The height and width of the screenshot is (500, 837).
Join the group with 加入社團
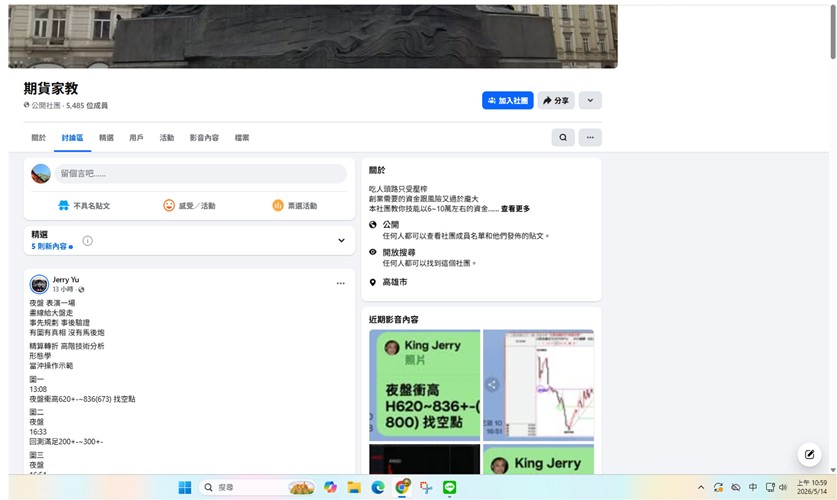coord(508,100)
